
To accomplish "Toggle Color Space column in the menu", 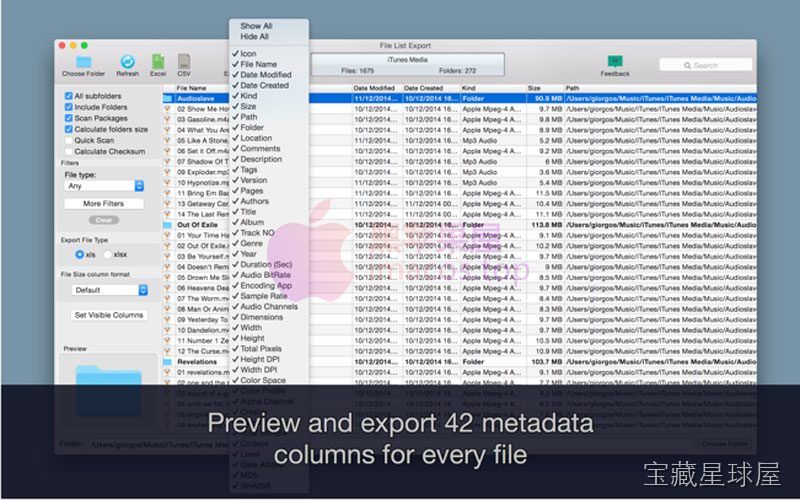I will click(263, 380).
